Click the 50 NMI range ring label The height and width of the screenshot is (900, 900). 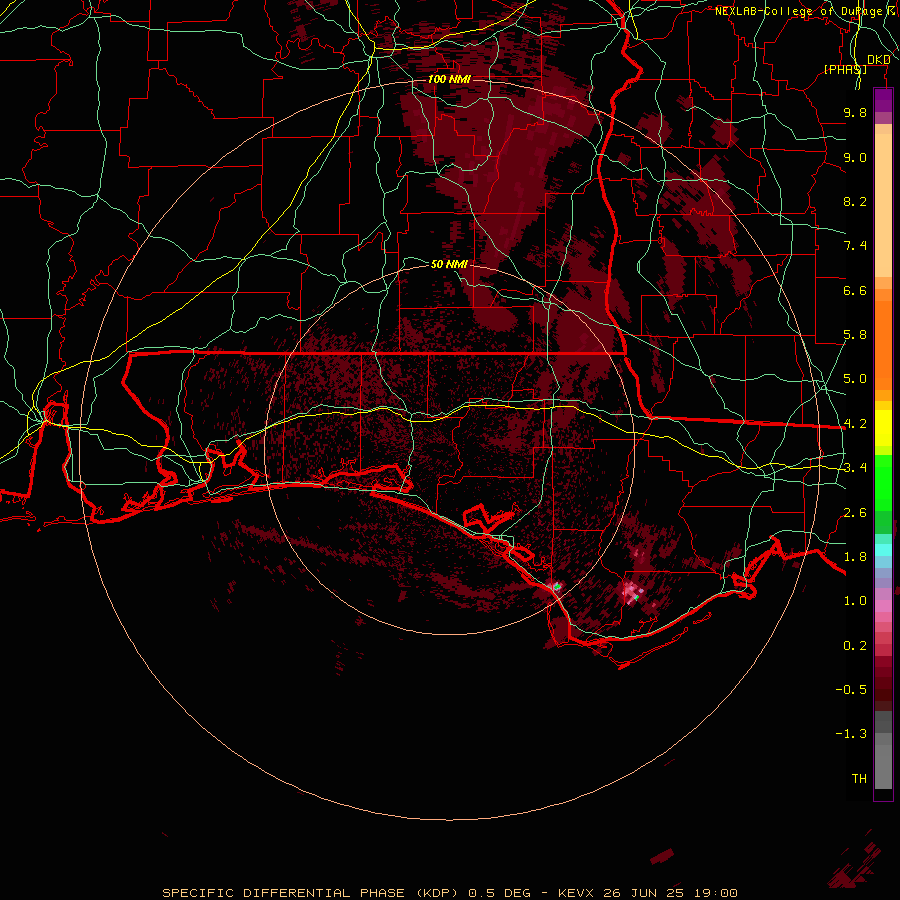click(x=449, y=264)
